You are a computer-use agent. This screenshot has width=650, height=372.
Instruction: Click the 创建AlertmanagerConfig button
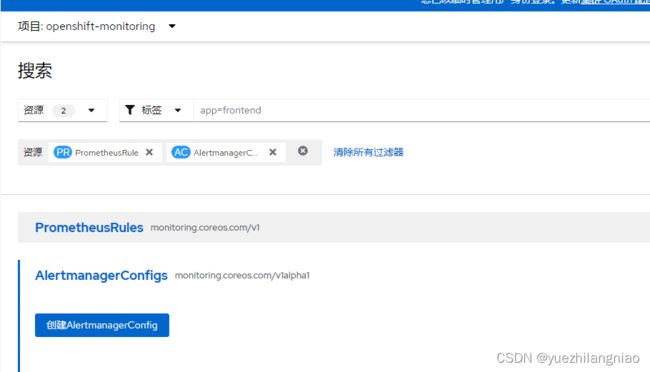(x=102, y=325)
